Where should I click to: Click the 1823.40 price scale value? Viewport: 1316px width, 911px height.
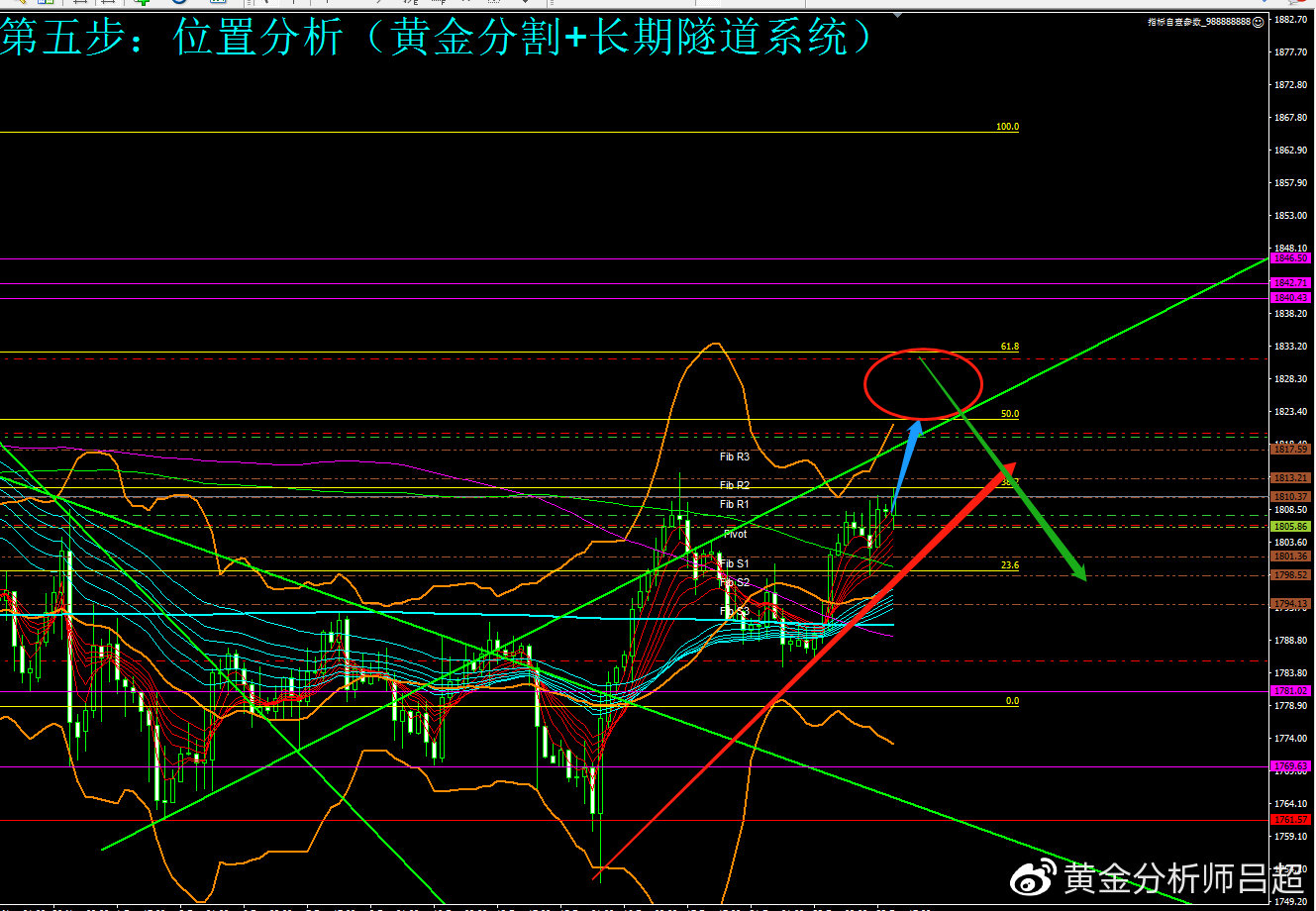[x=1292, y=412]
